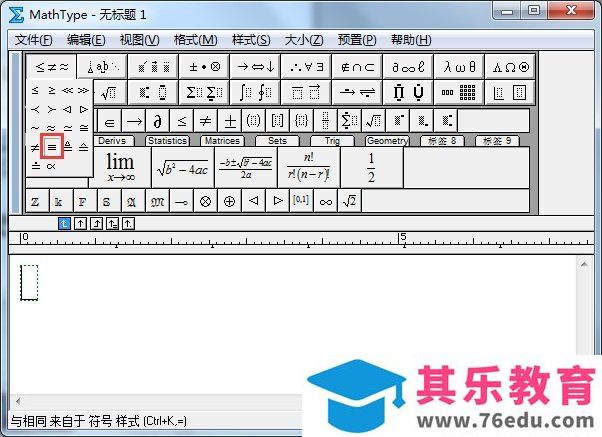Open the summation templates palette

(204, 93)
